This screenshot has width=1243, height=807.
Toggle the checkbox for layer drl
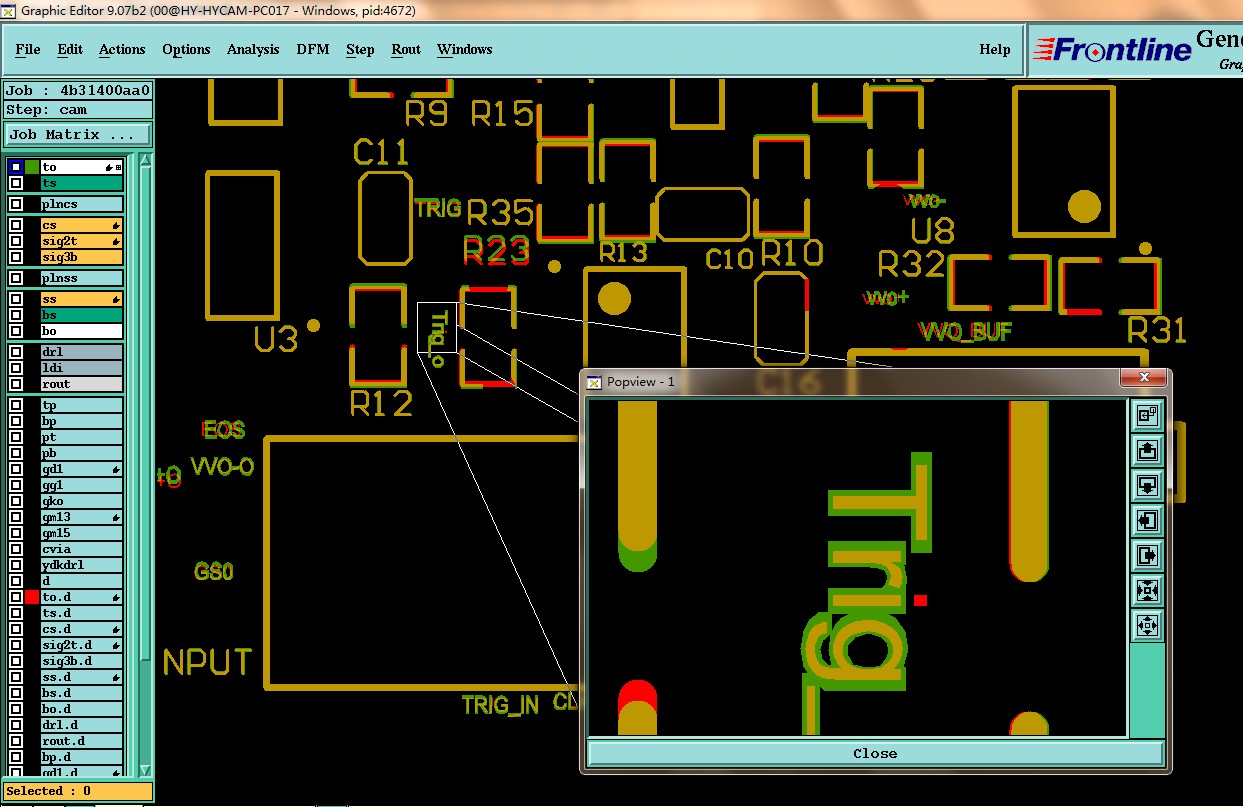(16, 352)
